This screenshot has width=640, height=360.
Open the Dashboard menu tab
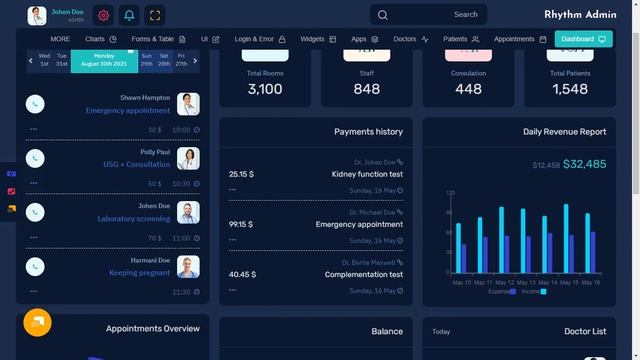[x=583, y=39]
